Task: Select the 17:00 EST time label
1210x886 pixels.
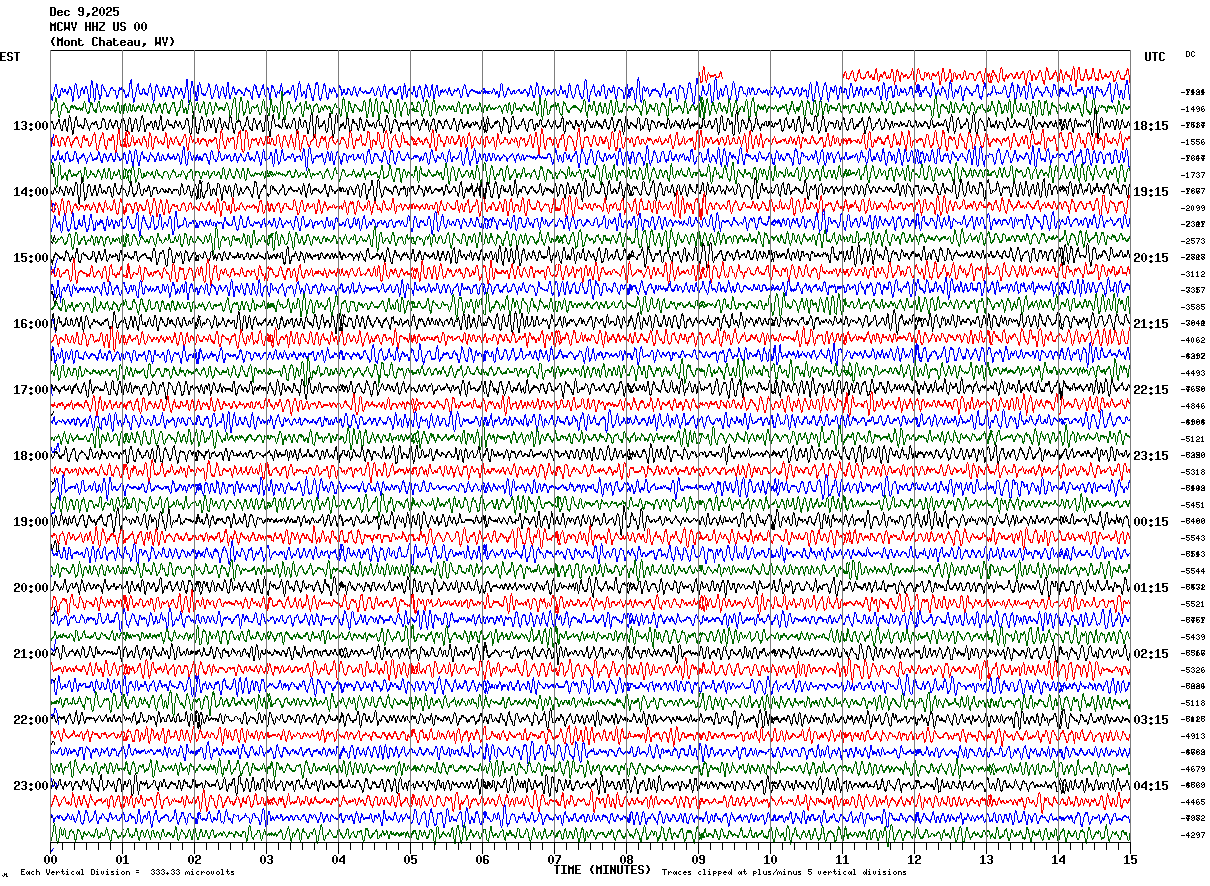Action: coord(31,390)
